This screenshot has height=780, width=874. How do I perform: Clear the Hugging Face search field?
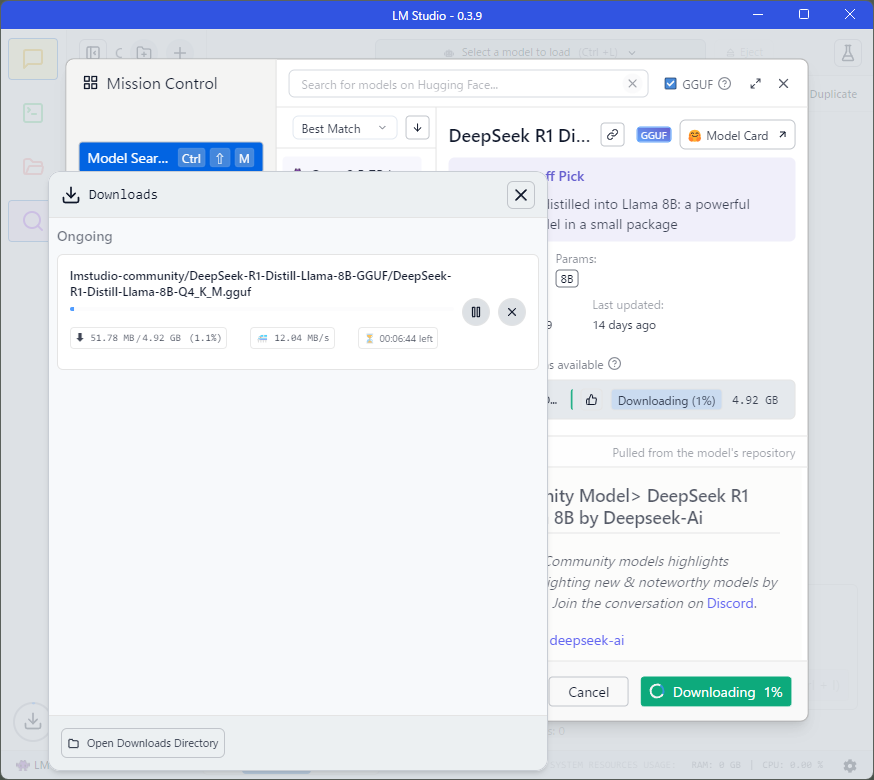coord(632,85)
